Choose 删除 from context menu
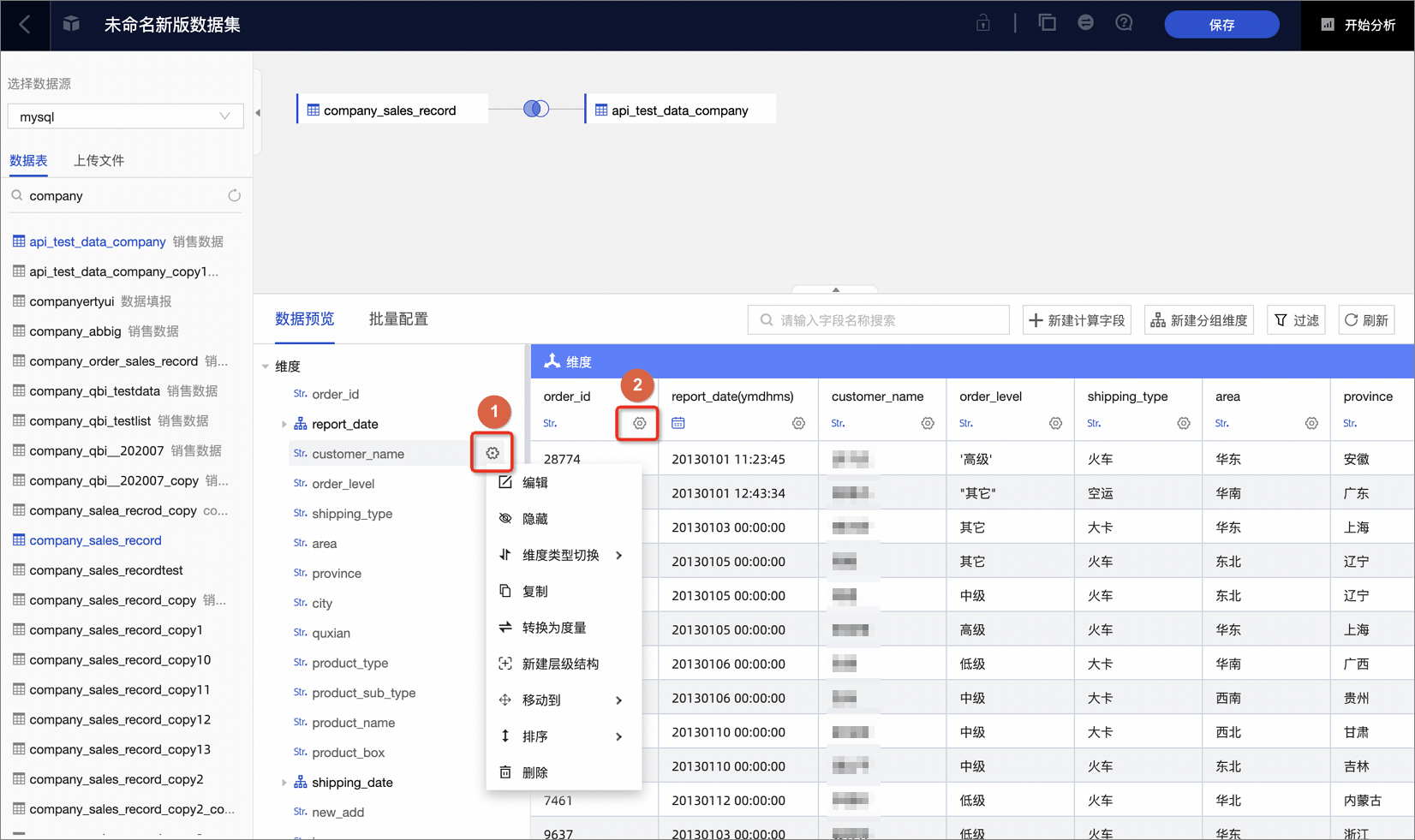 (563, 772)
